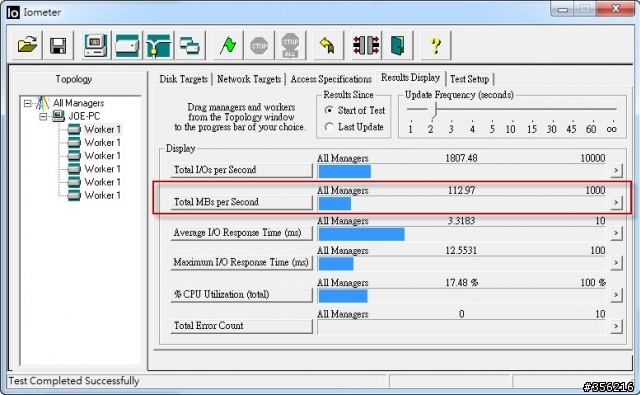Open test configuration file icon
This screenshot has width=640, height=395.
click(27, 45)
